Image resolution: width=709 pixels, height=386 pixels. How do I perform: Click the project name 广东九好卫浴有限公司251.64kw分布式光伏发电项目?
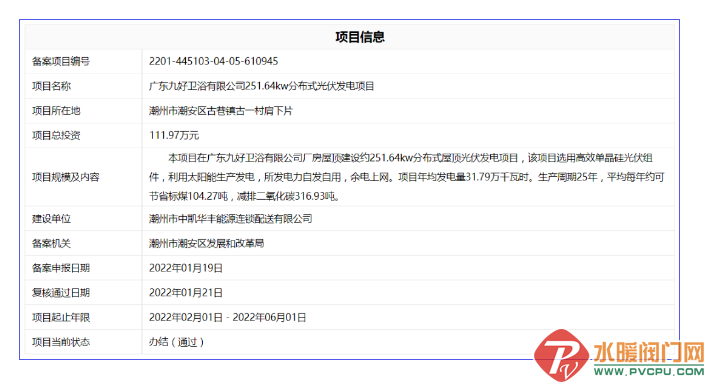[x=261, y=86]
